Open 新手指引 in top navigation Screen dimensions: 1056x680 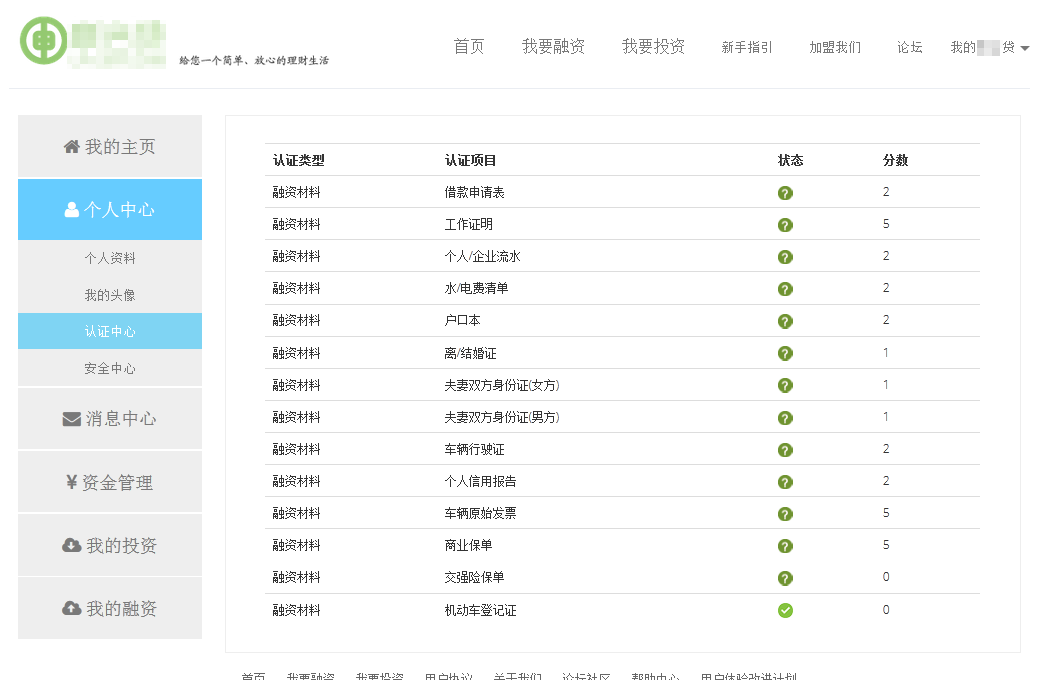[x=747, y=47]
